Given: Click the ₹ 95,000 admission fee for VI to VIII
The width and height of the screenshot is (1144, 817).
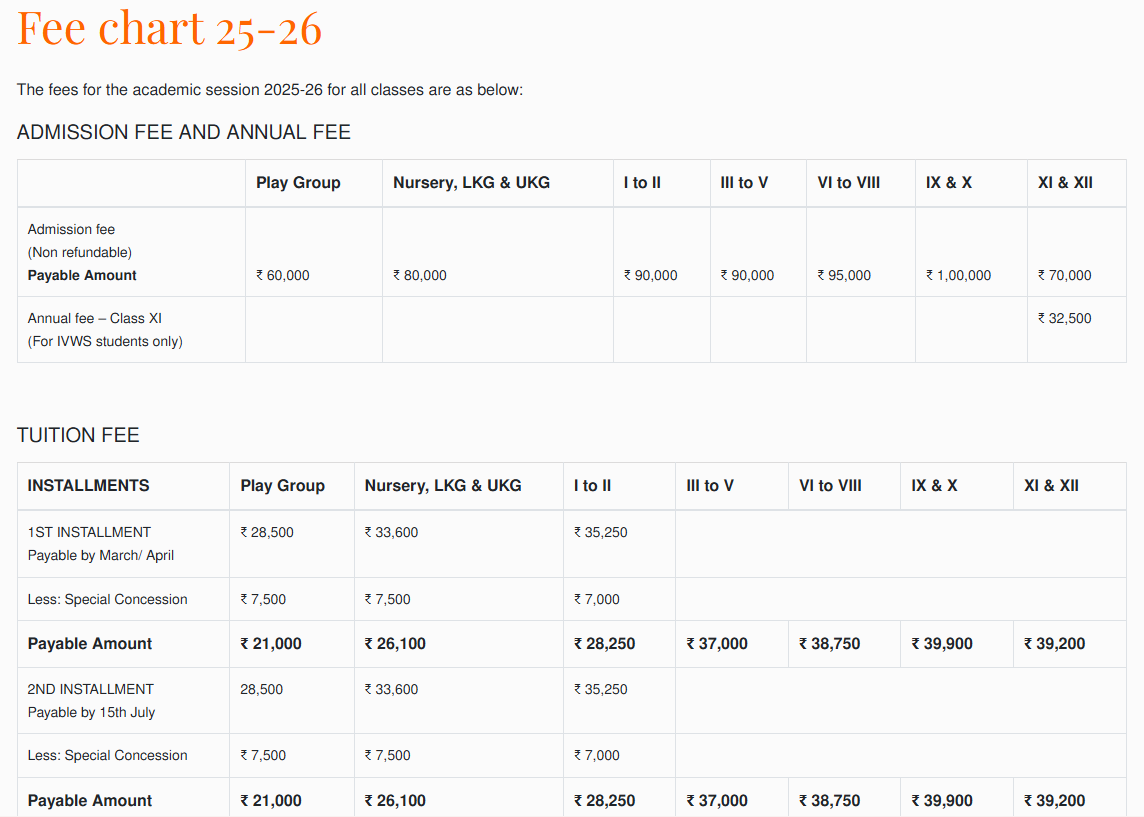Looking at the screenshot, I should [x=844, y=275].
